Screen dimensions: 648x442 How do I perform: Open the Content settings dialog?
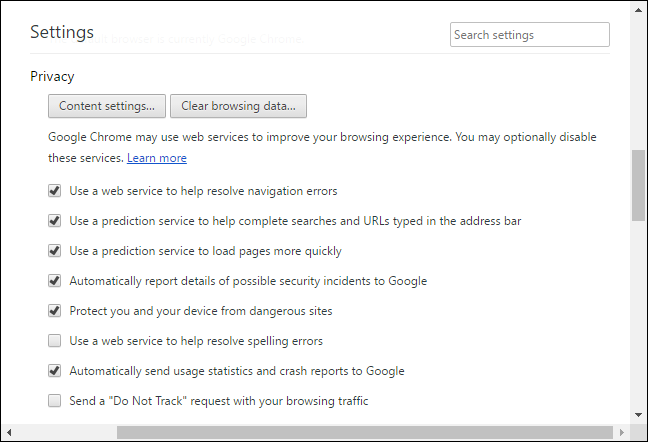pyautogui.click(x=106, y=106)
